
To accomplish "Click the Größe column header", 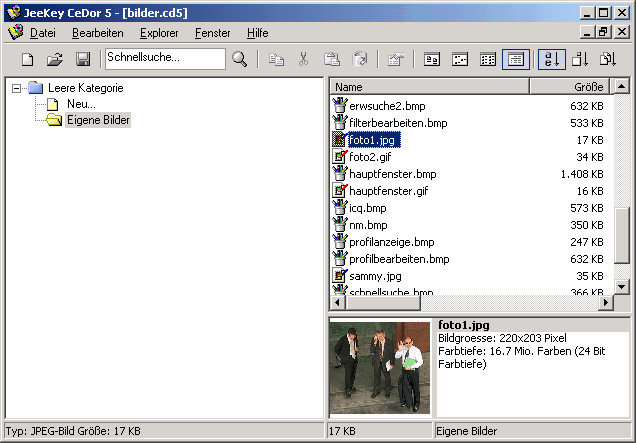I will point(569,87).
